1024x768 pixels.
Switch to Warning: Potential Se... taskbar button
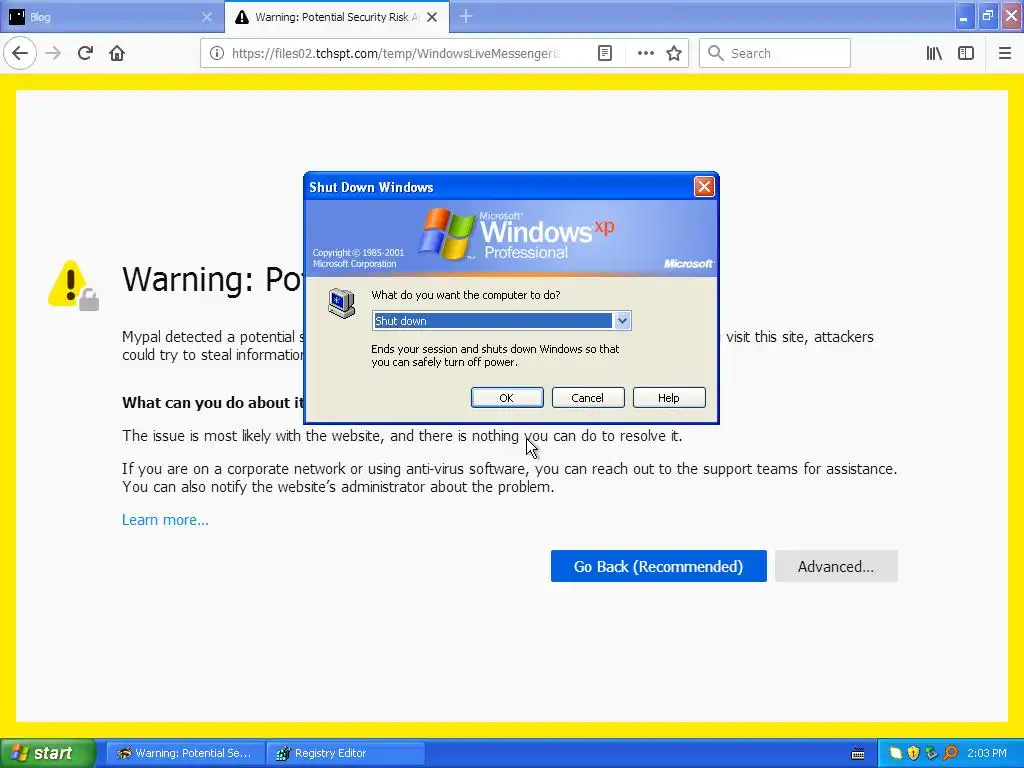point(185,753)
